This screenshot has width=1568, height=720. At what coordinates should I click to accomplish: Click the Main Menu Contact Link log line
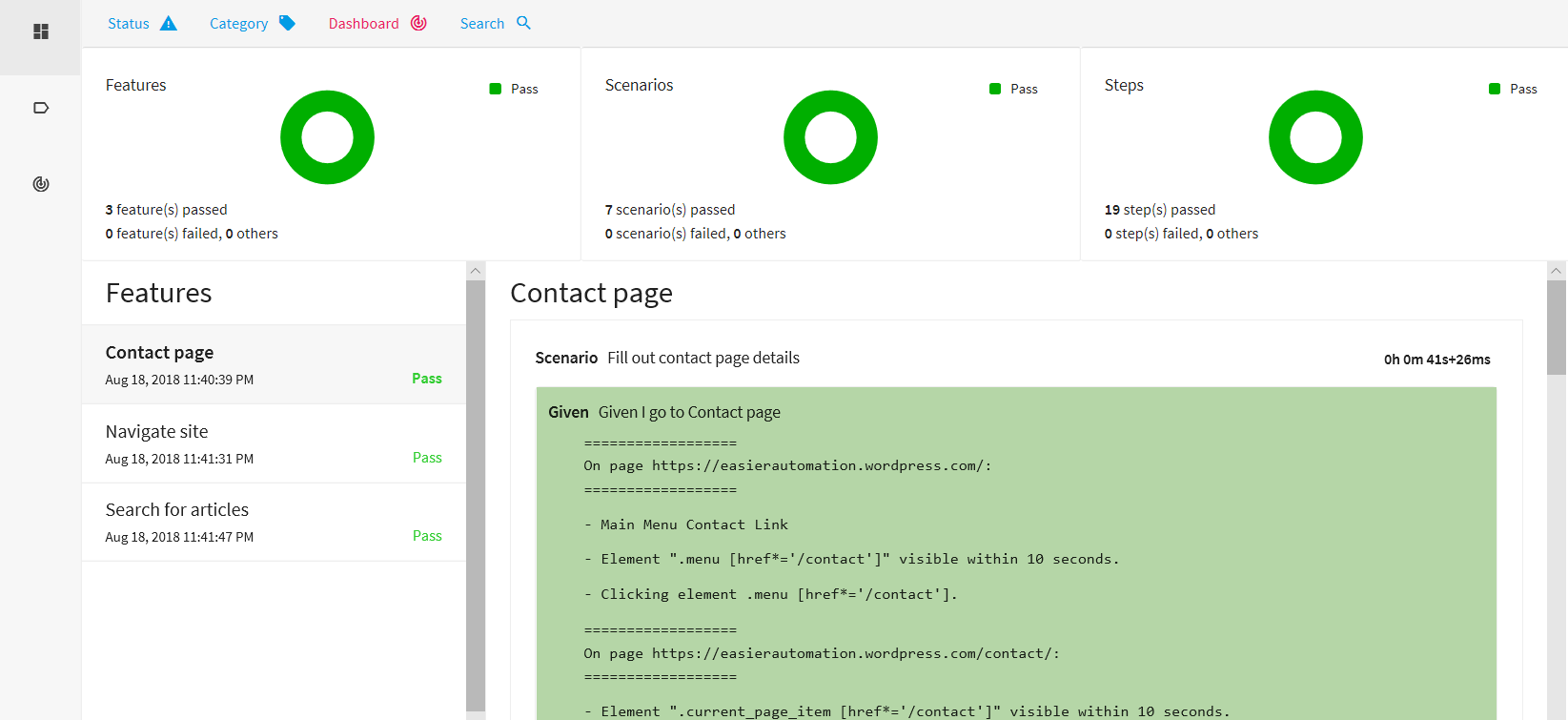pos(686,525)
